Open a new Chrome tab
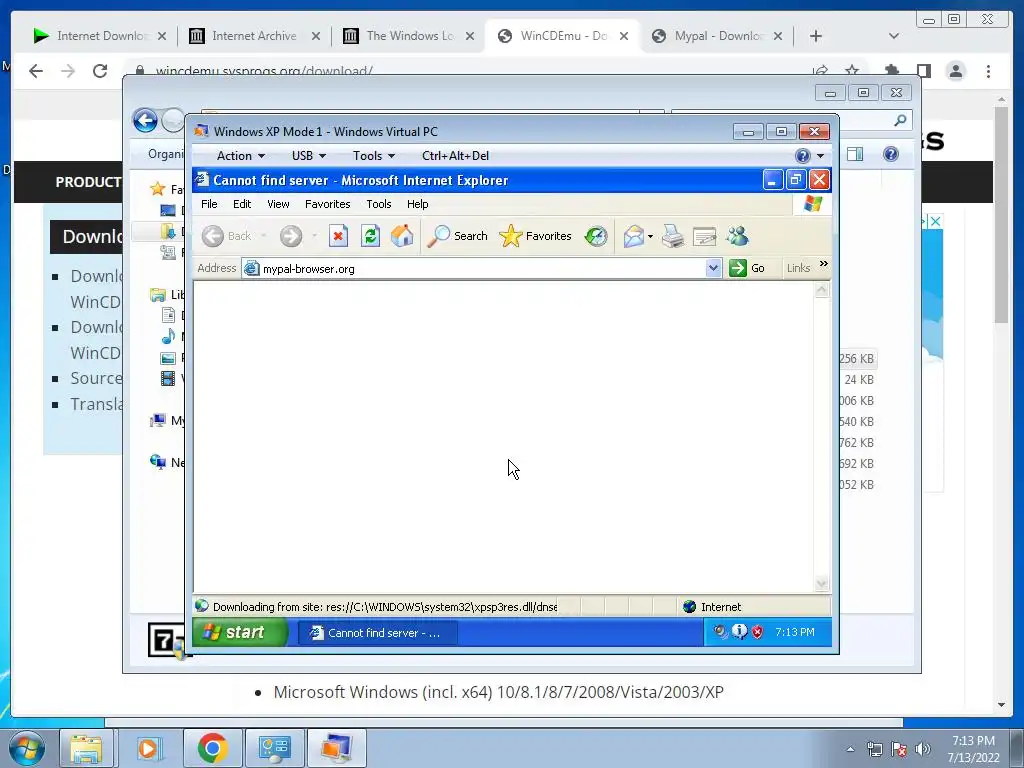The height and width of the screenshot is (768, 1024). [815, 36]
